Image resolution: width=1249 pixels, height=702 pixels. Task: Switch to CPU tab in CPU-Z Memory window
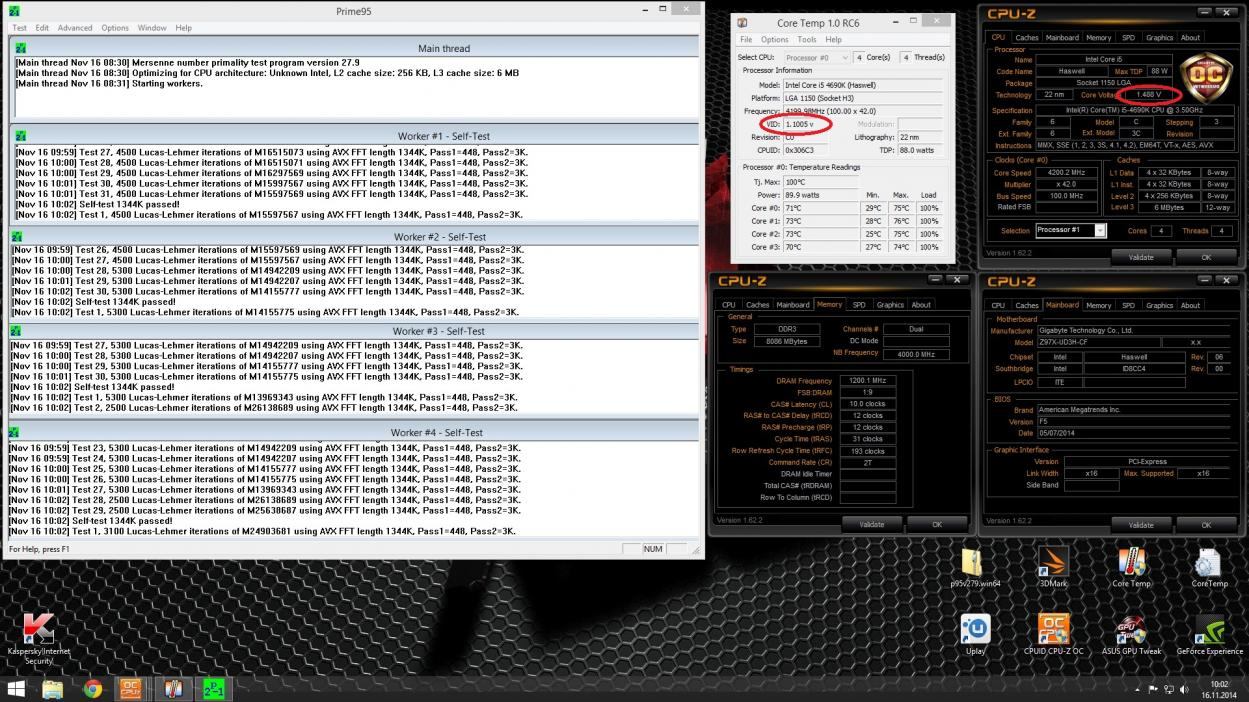point(729,305)
